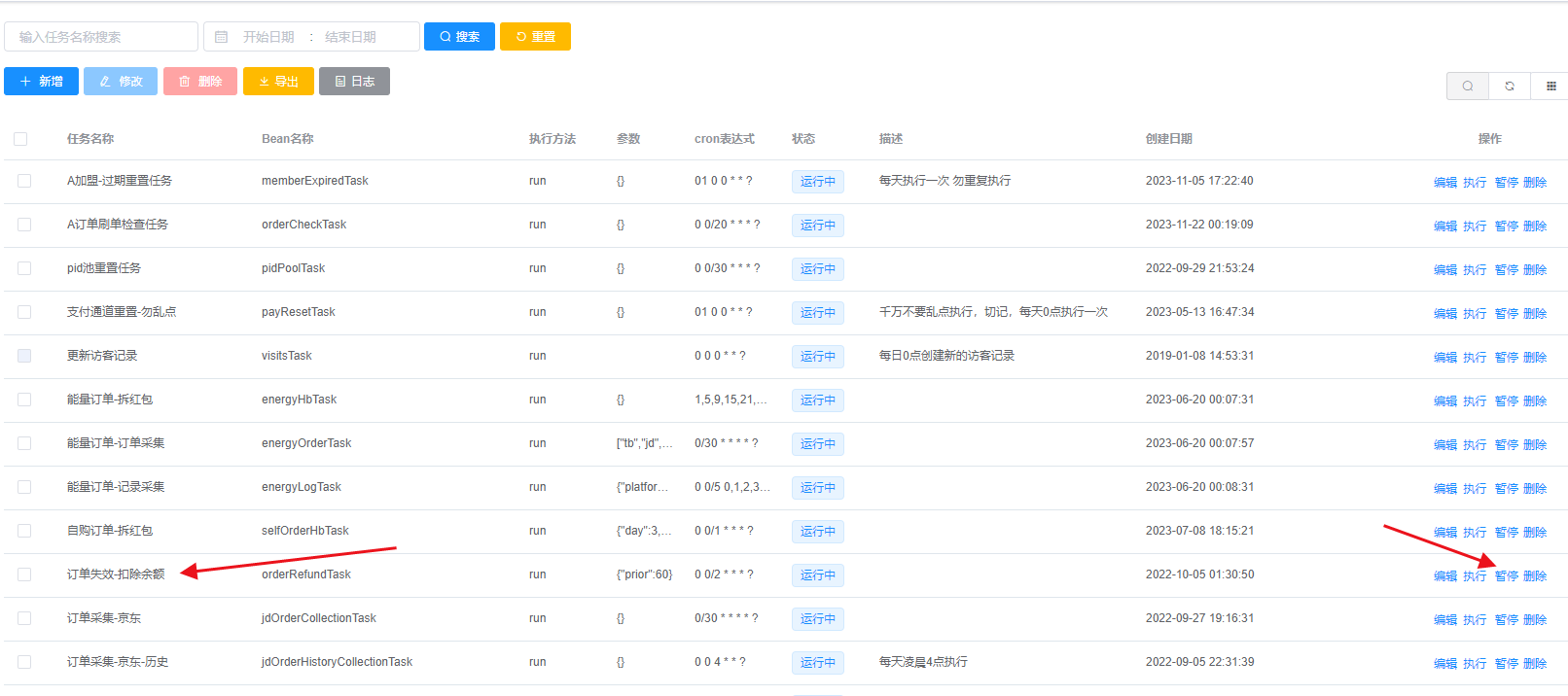Click the blue 搜索 search button
Image resolution: width=1568 pixels, height=696 pixels.
click(459, 37)
